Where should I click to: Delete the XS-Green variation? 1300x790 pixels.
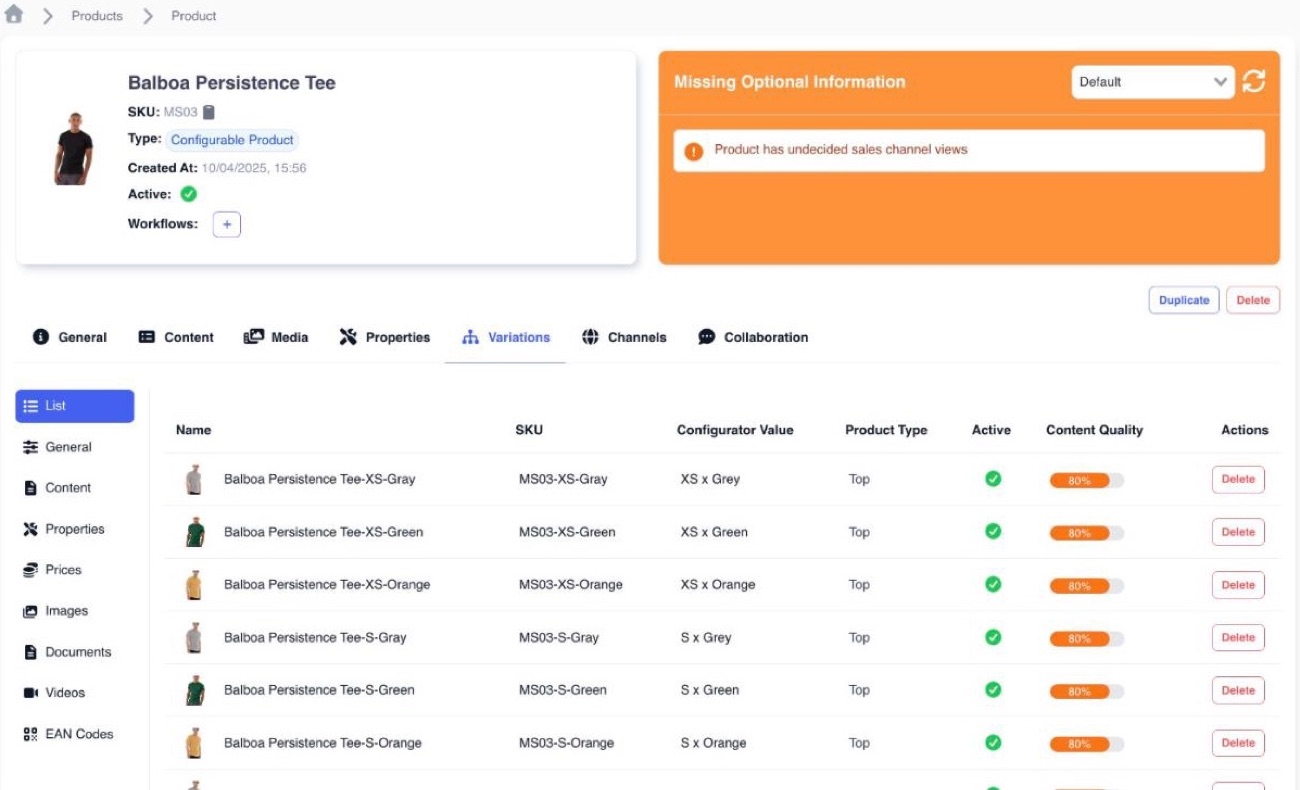1238,532
